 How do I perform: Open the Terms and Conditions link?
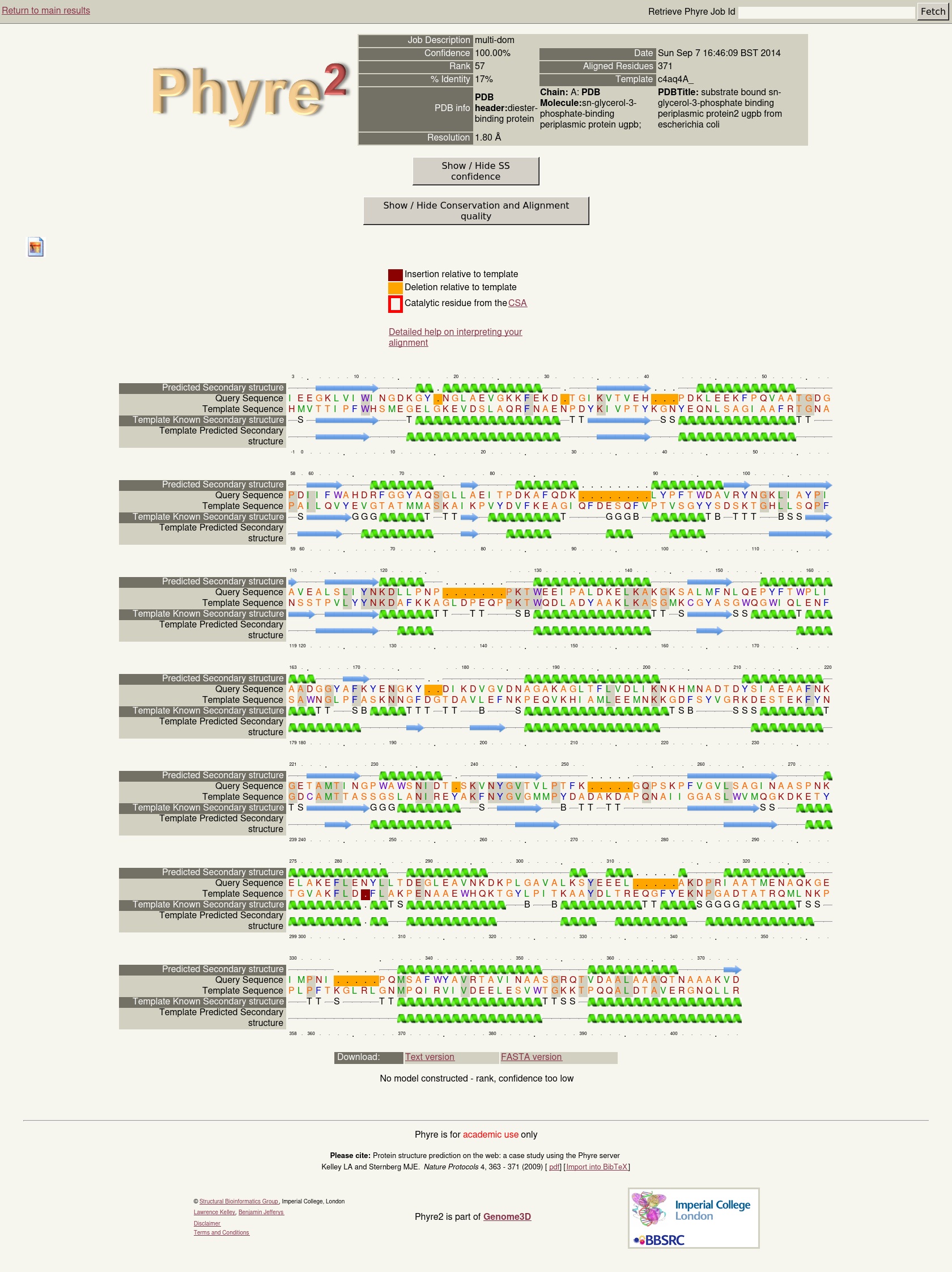pos(222,1232)
